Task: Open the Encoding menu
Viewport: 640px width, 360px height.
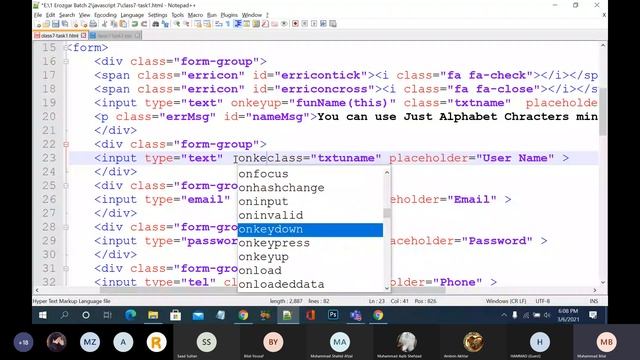Action: click(x=105, y=15)
